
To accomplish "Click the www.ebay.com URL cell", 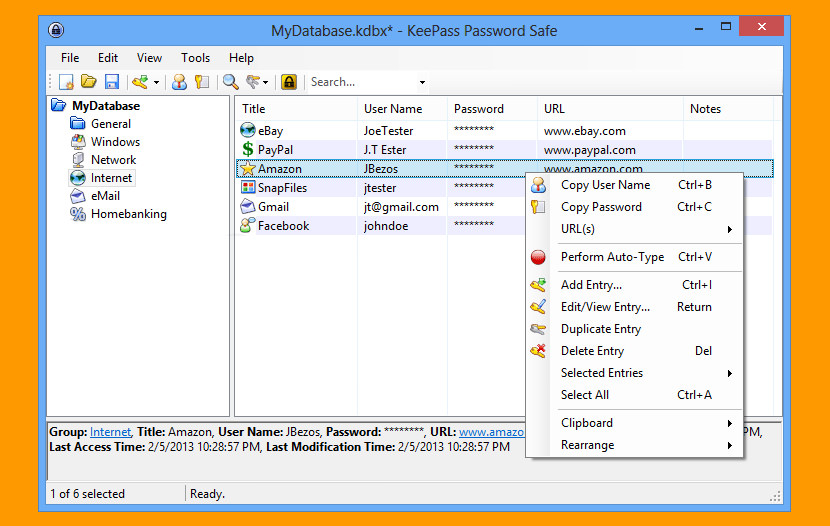I will 584,131.
